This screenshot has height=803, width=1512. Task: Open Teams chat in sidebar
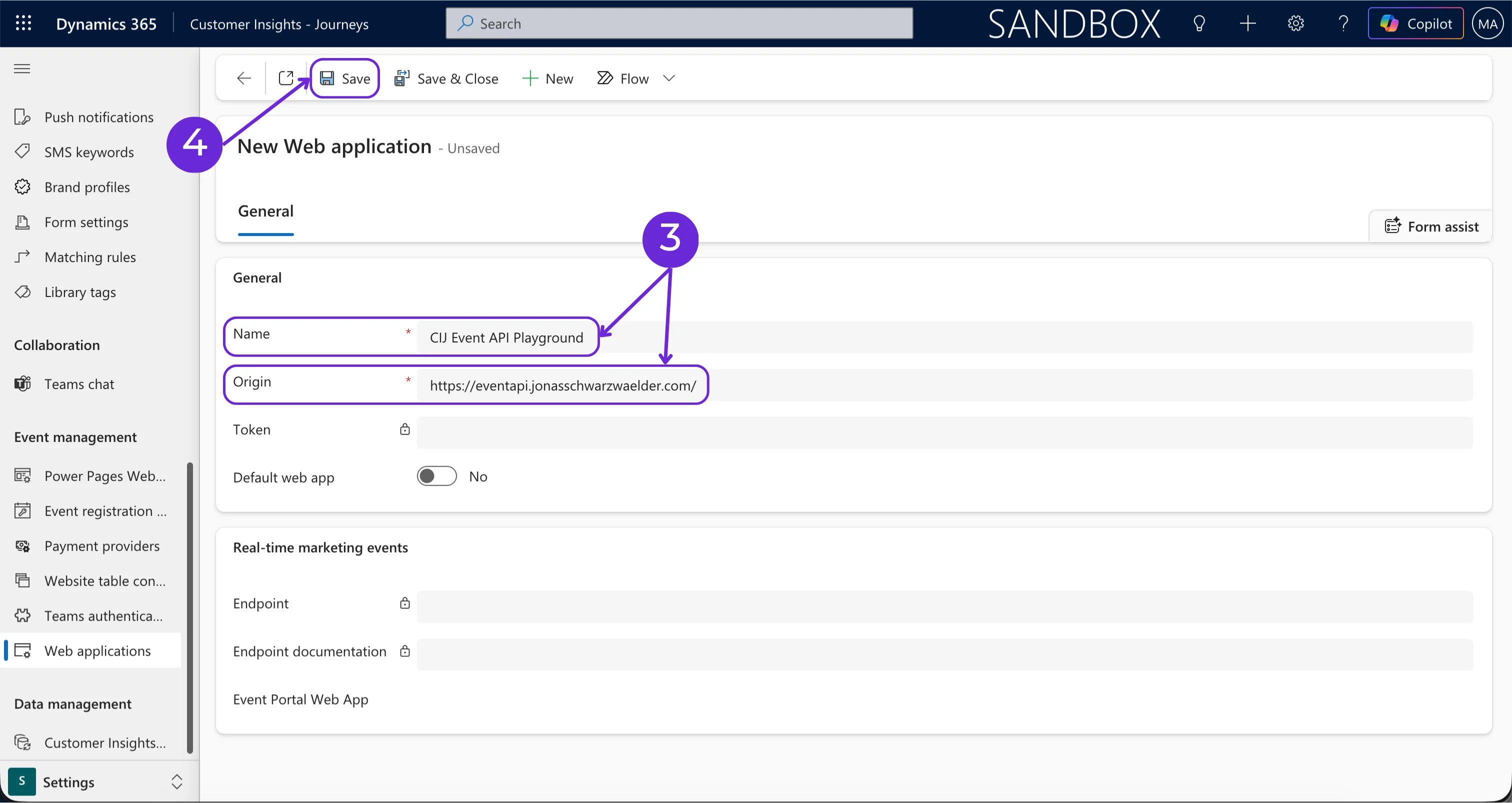point(91,384)
